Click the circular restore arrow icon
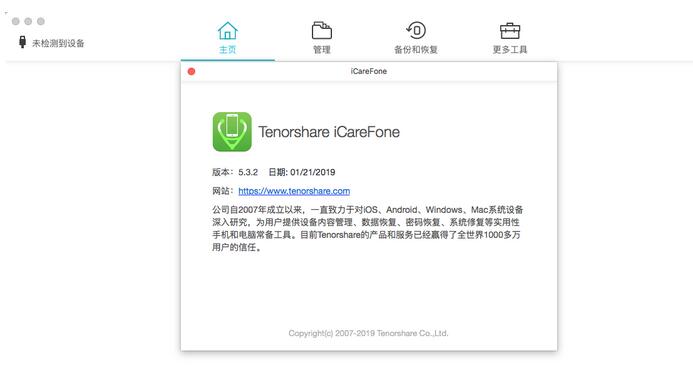Viewport: 693px width, 387px height. click(416, 30)
